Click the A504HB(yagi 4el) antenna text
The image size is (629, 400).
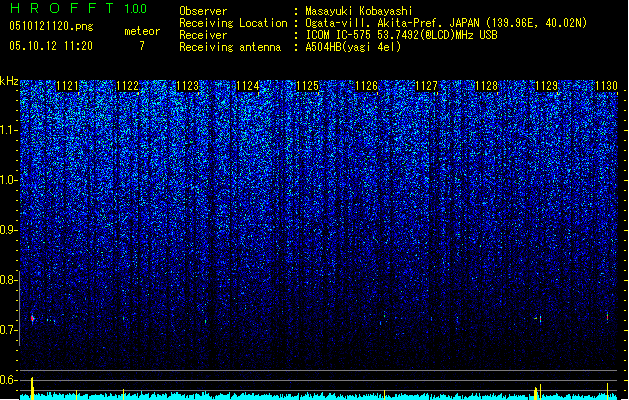pos(353,47)
